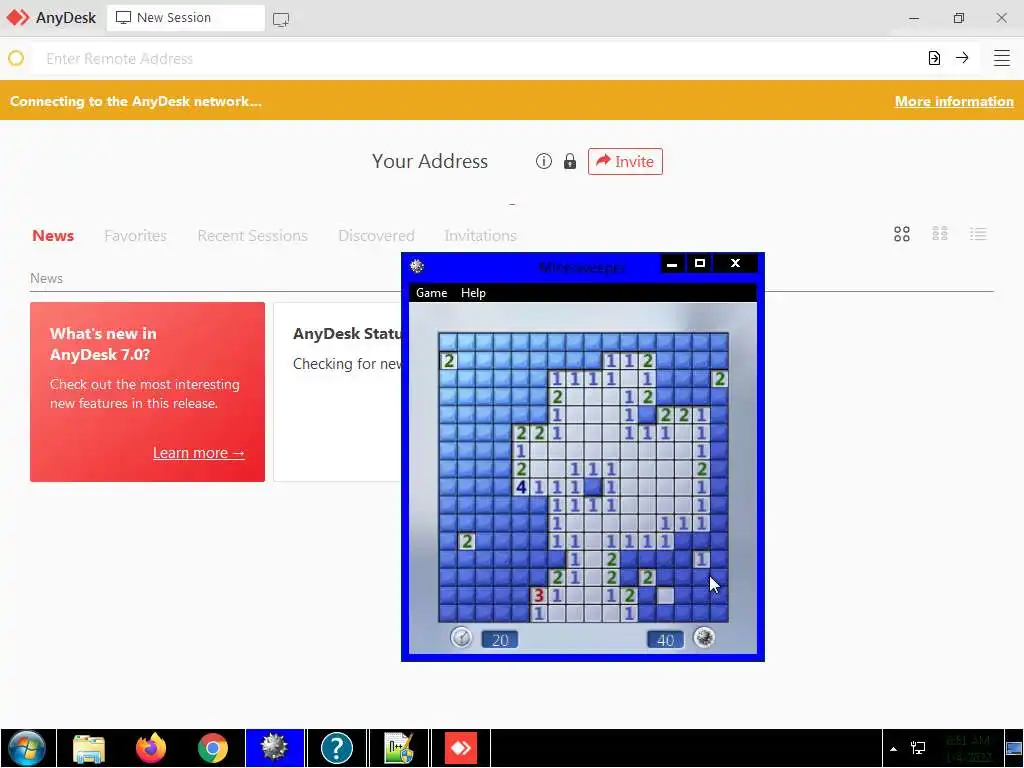Screen dimensions: 1024x768
Task: Select the New Session tab
Action: [185, 18]
